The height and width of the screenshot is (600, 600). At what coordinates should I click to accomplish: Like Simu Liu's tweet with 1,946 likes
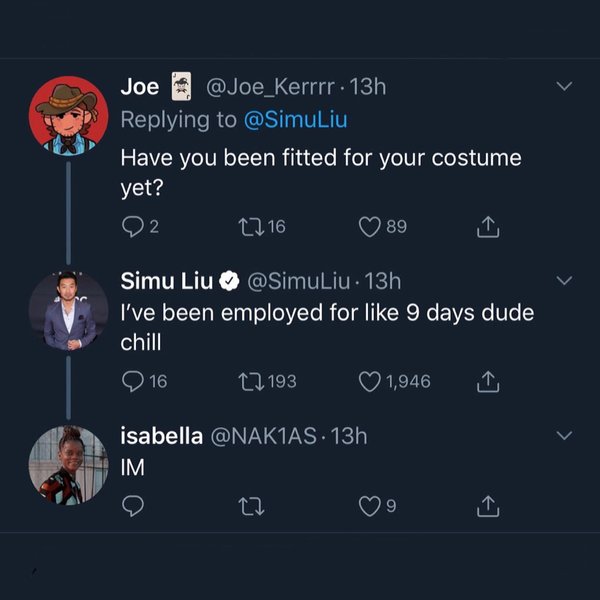(x=370, y=380)
